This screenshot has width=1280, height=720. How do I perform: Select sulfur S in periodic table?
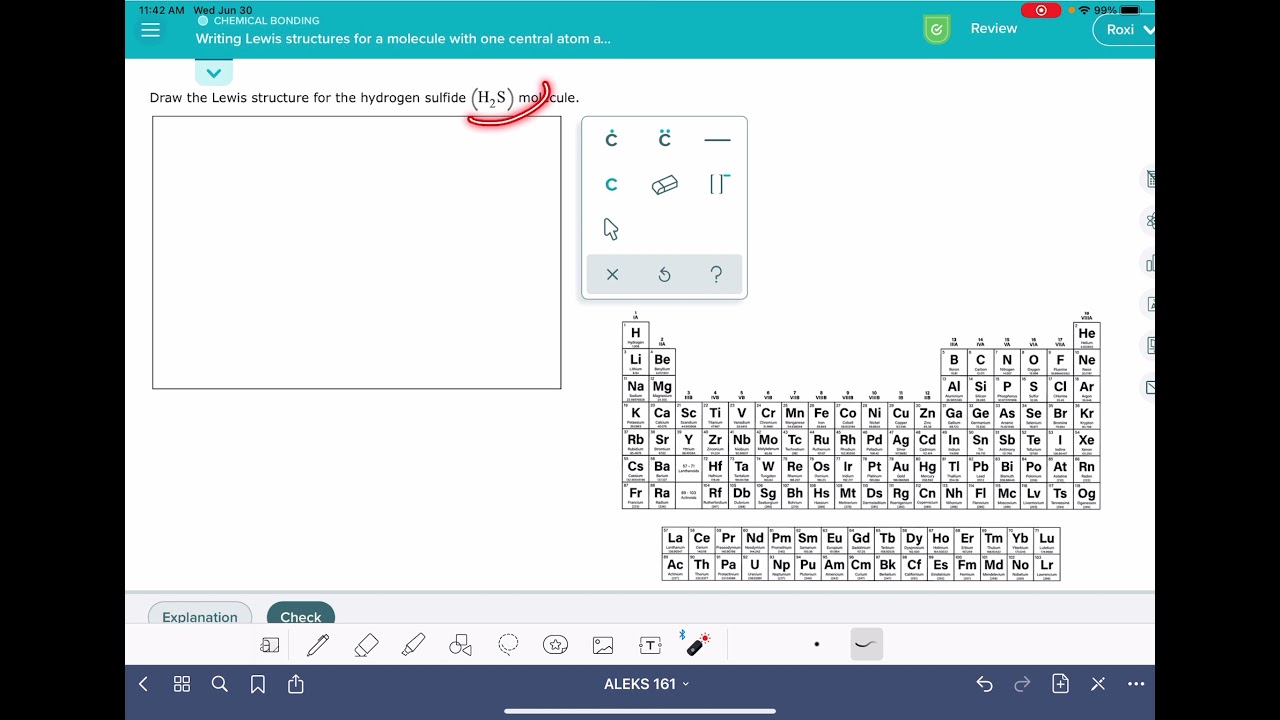pos(1034,388)
